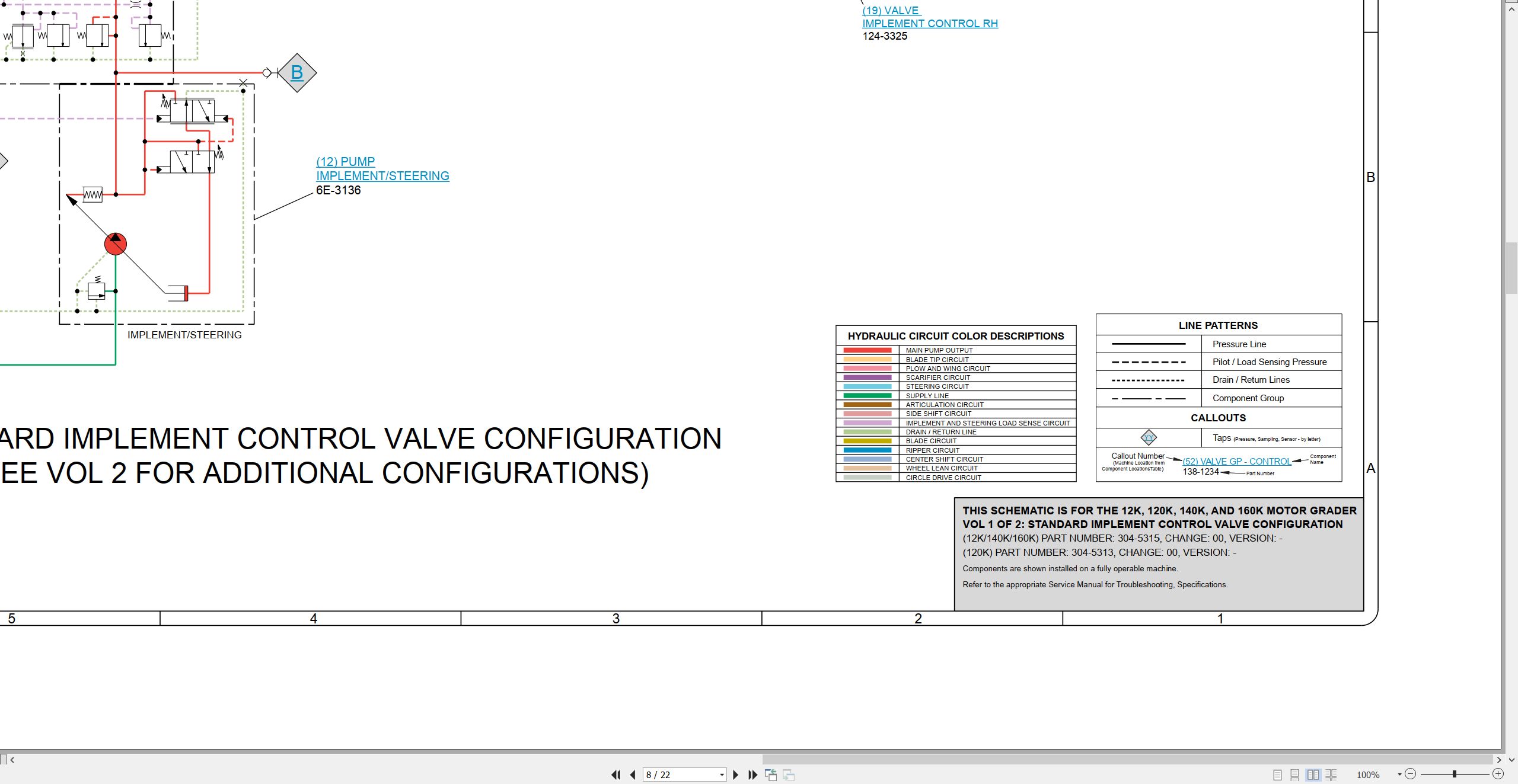Click the Pilot / Load Sensing Pressure label
The height and width of the screenshot is (784, 1518).
click(1270, 362)
